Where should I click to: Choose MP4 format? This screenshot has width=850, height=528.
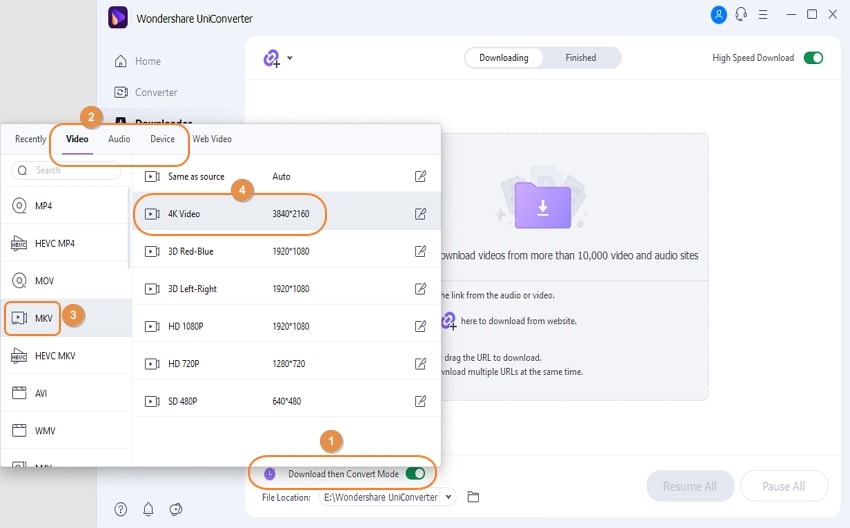(x=65, y=206)
